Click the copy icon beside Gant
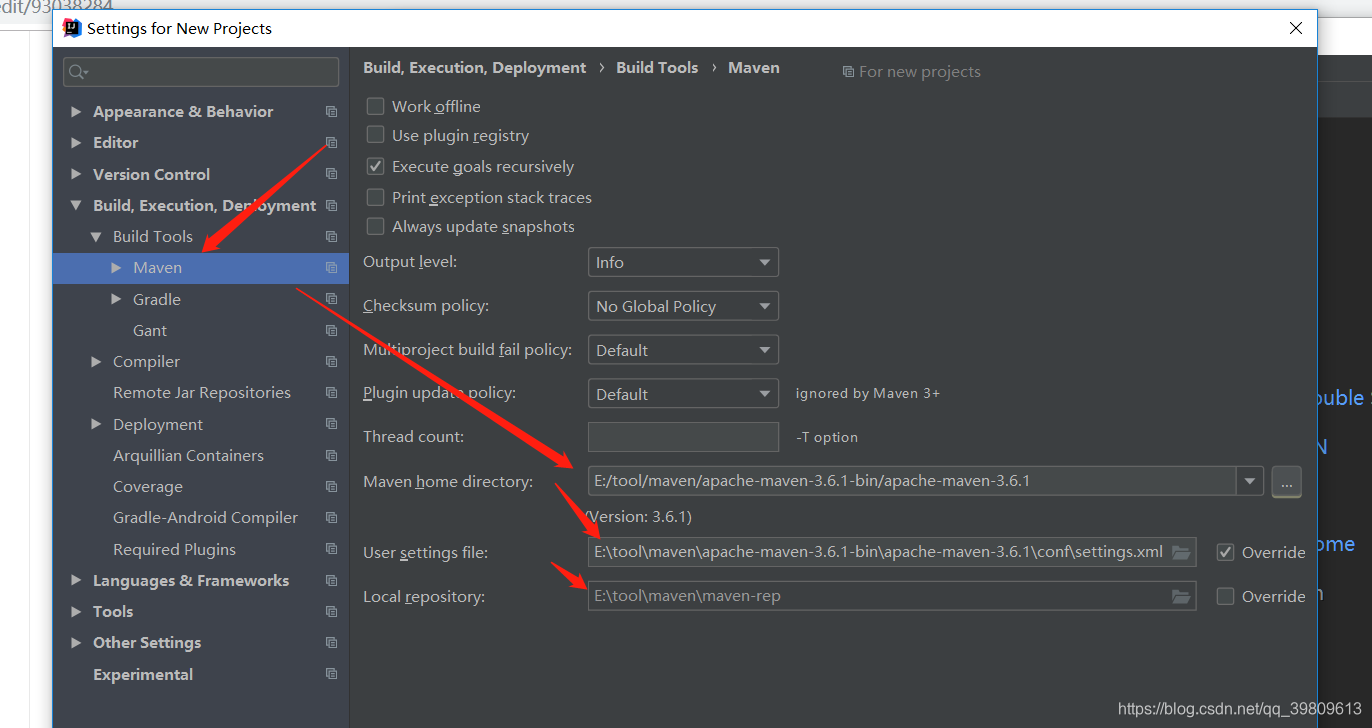This screenshot has width=1372, height=728. [x=331, y=330]
